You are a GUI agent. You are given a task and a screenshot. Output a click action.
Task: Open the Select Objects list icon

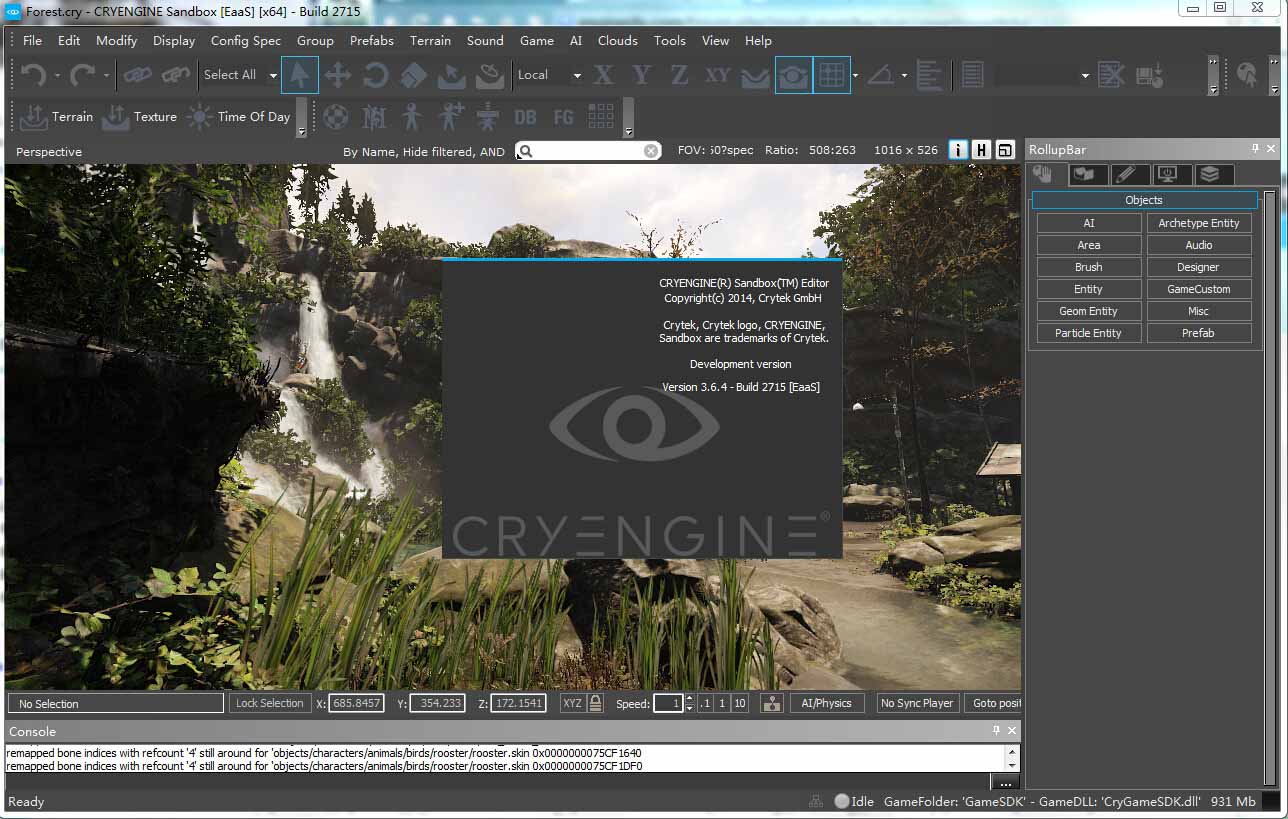[x=972, y=75]
